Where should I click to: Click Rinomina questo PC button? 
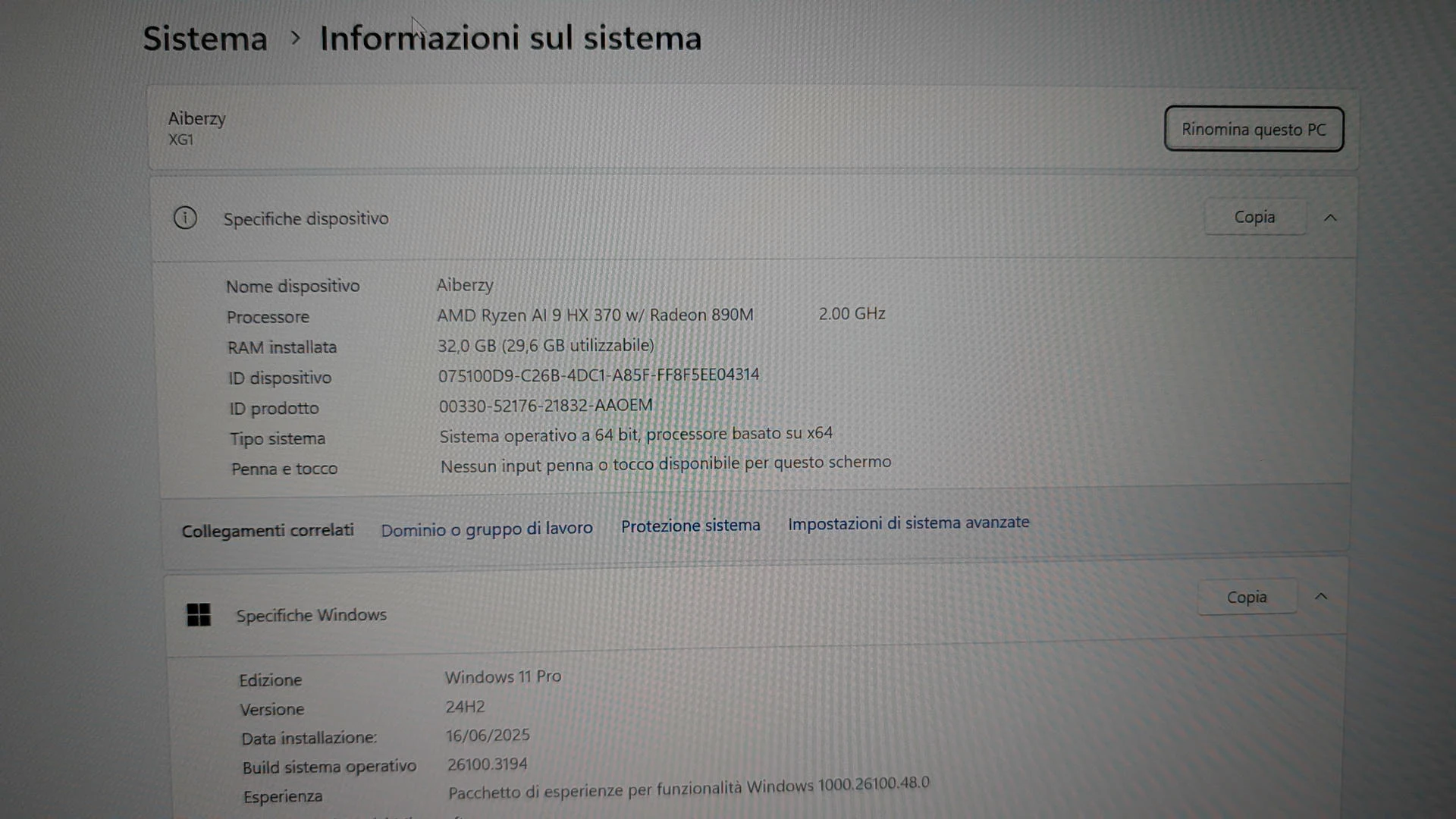point(1254,129)
